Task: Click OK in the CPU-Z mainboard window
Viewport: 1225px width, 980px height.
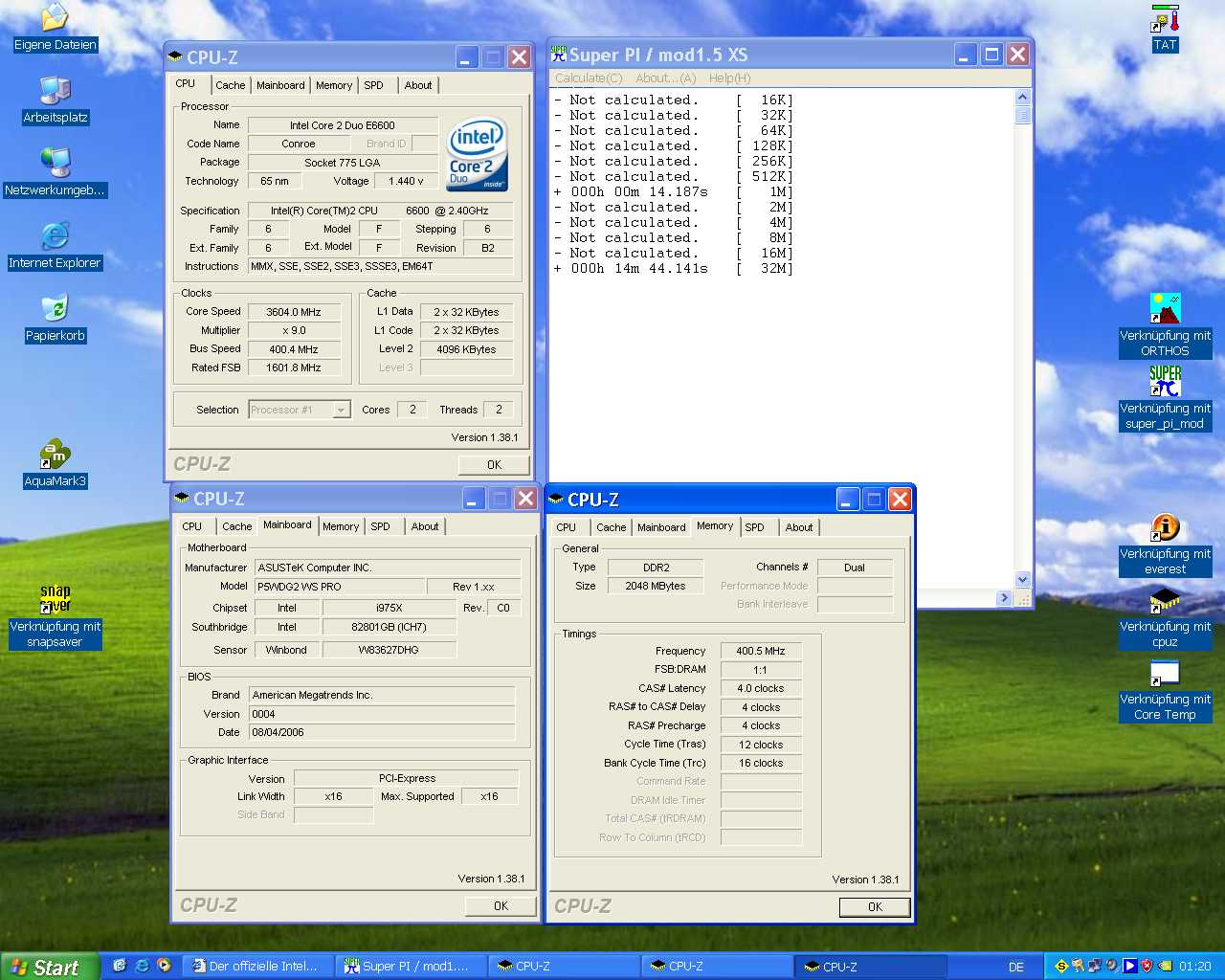Action: coord(501,905)
